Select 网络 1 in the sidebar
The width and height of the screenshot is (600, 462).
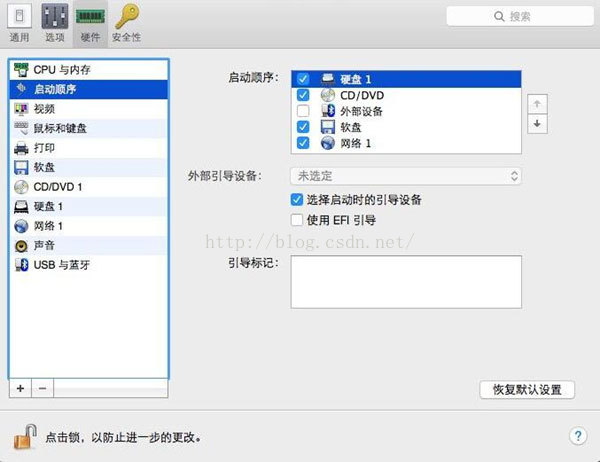(88, 226)
